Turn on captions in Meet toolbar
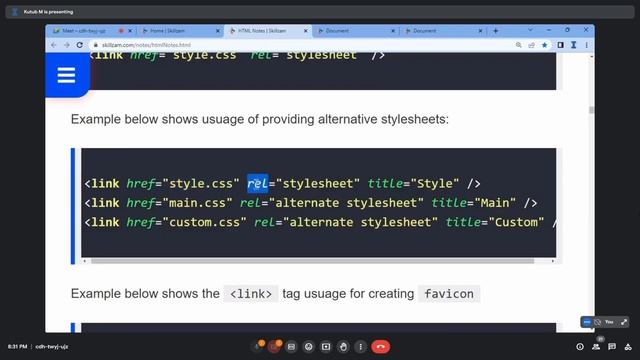The image size is (640, 360). 291,347
